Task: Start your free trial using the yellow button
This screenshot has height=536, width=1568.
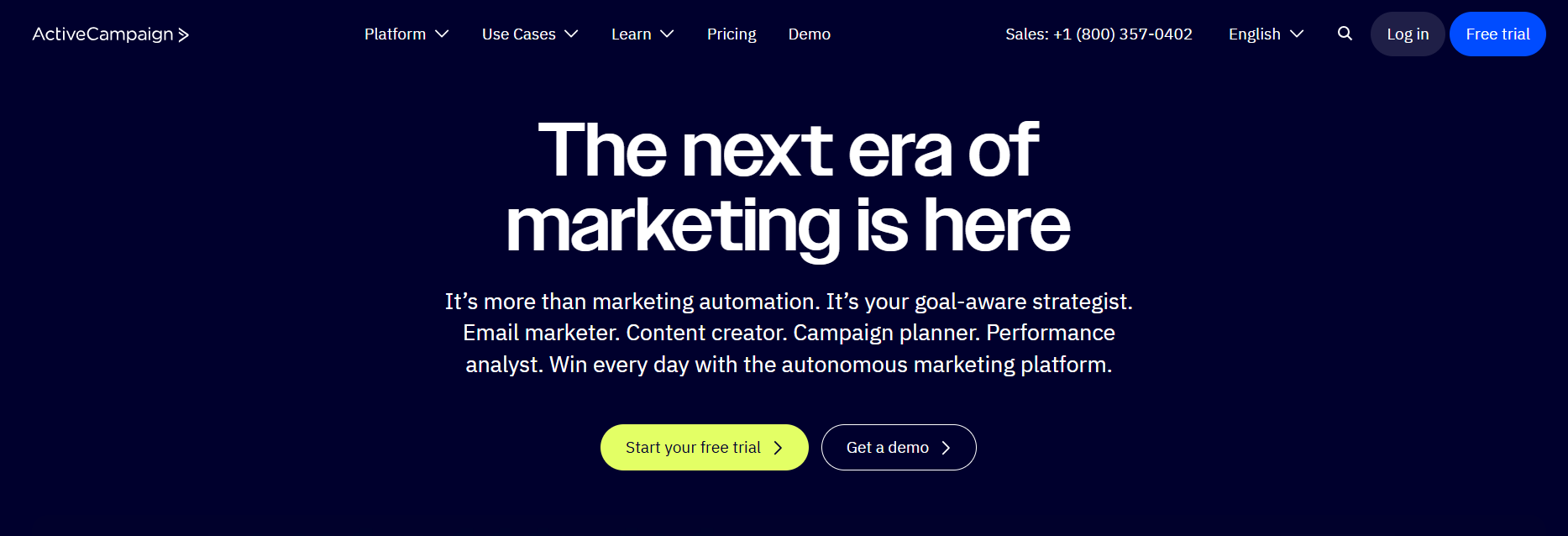Action: pyautogui.click(x=704, y=447)
